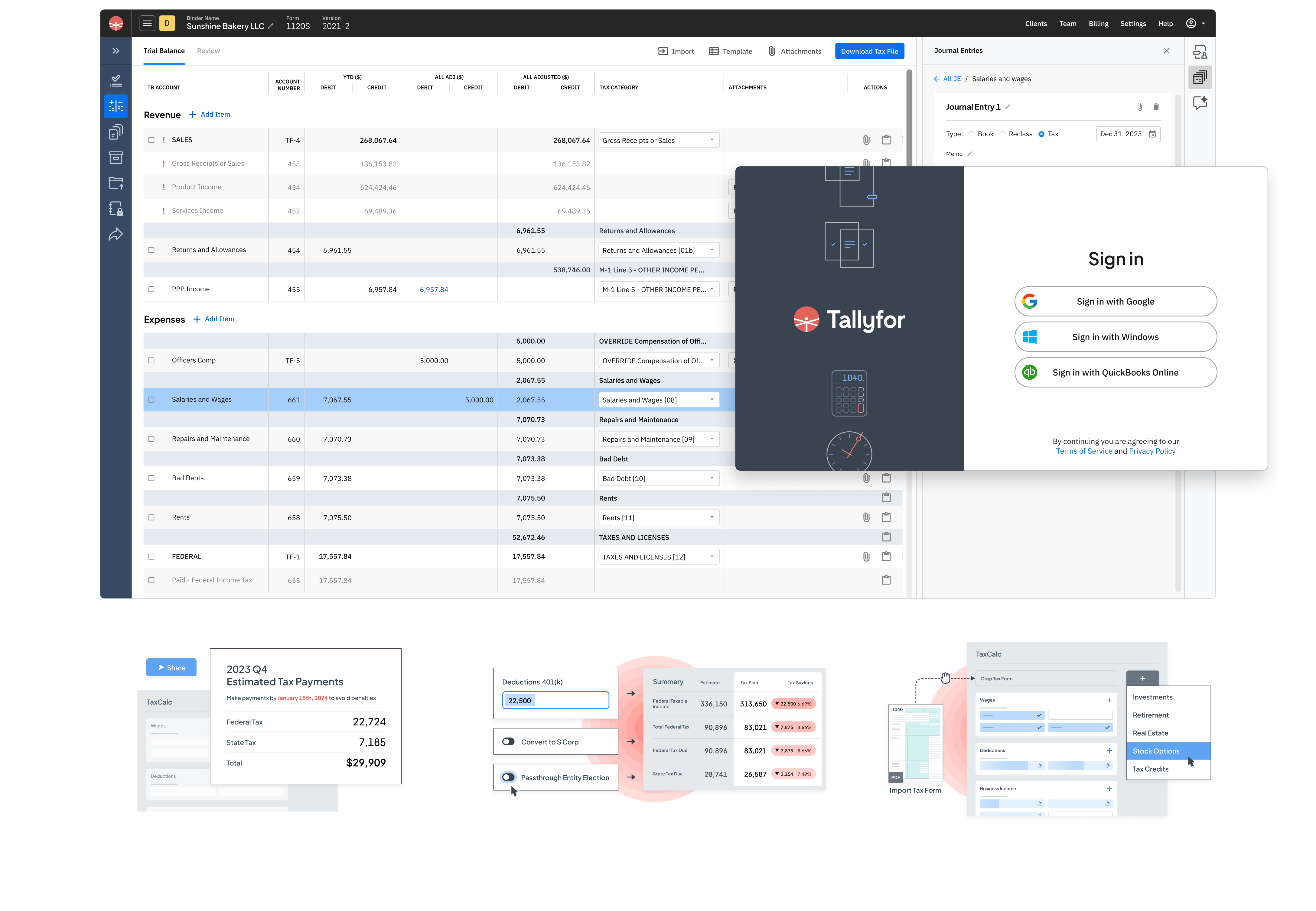Open the locked notebook icon in the sidebar
This screenshot has height=911, width=1316.
point(116,209)
